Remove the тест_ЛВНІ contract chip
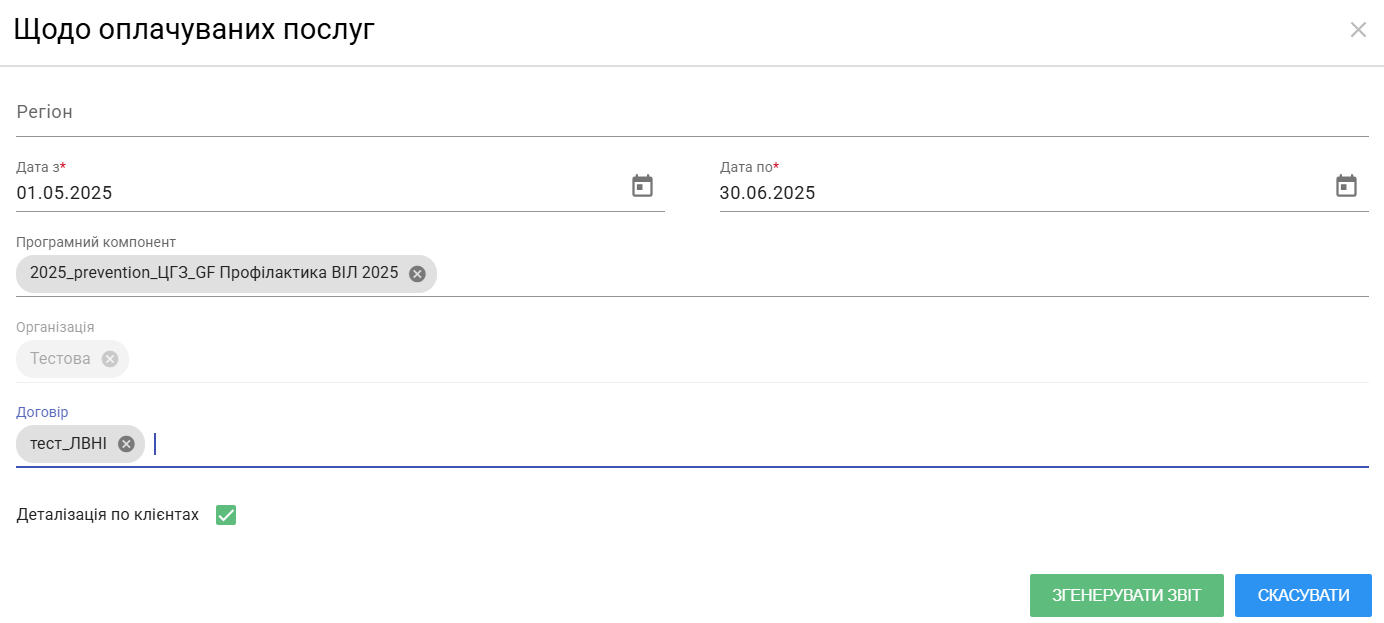This screenshot has width=1384, height=623. 126,444
